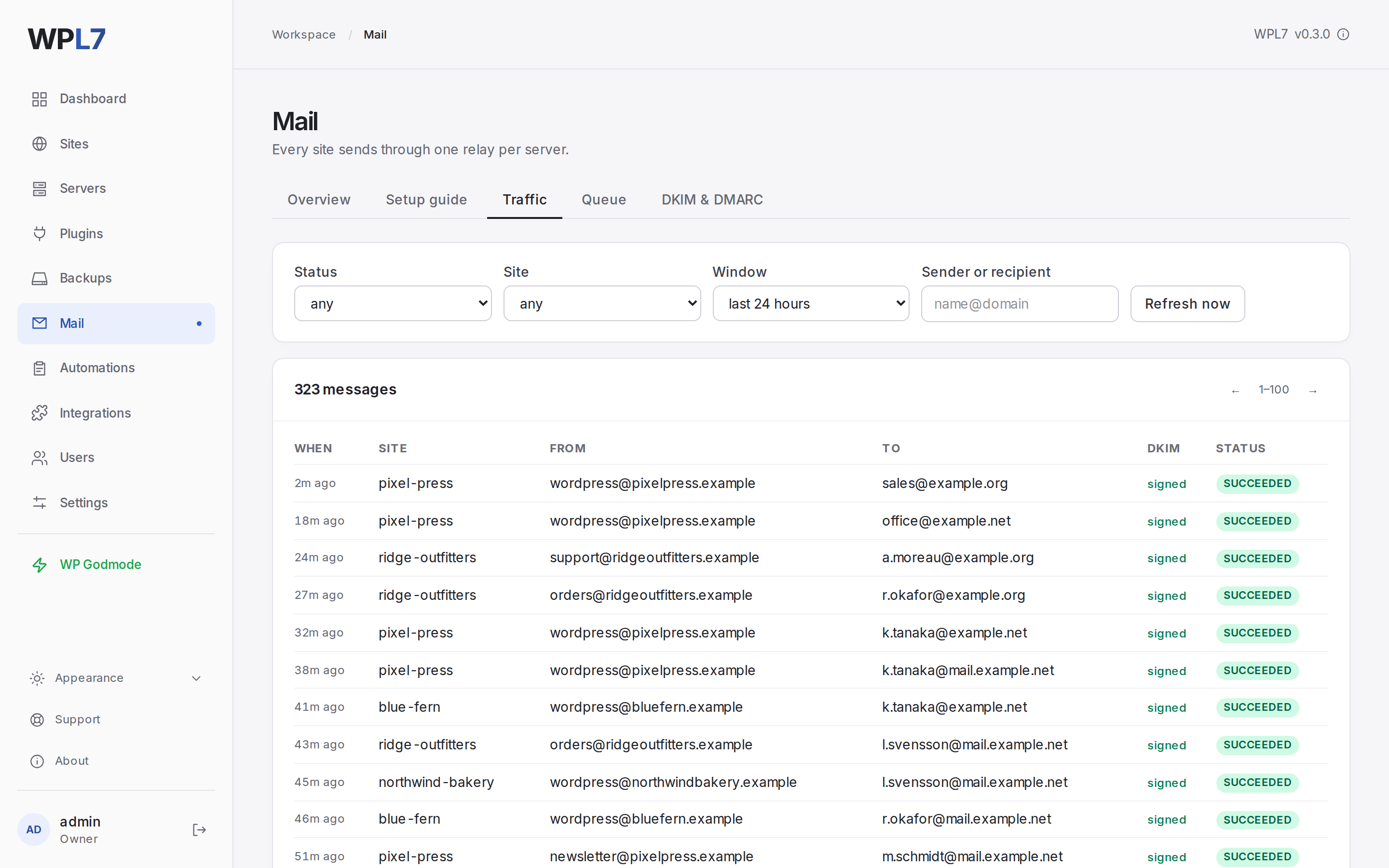Click the Automations clipboard icon
This screenshot has width=1389, height=868.
39,368
